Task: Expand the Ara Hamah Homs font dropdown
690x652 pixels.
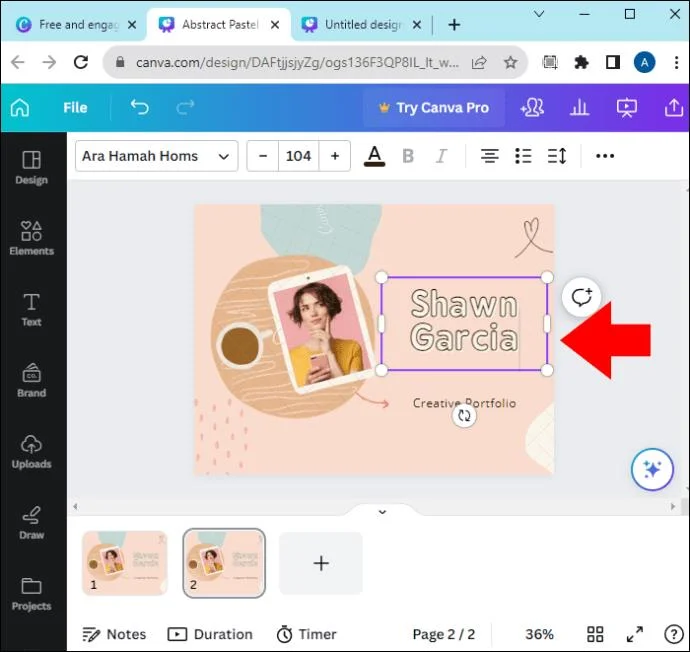Action: tap(157, 156)
